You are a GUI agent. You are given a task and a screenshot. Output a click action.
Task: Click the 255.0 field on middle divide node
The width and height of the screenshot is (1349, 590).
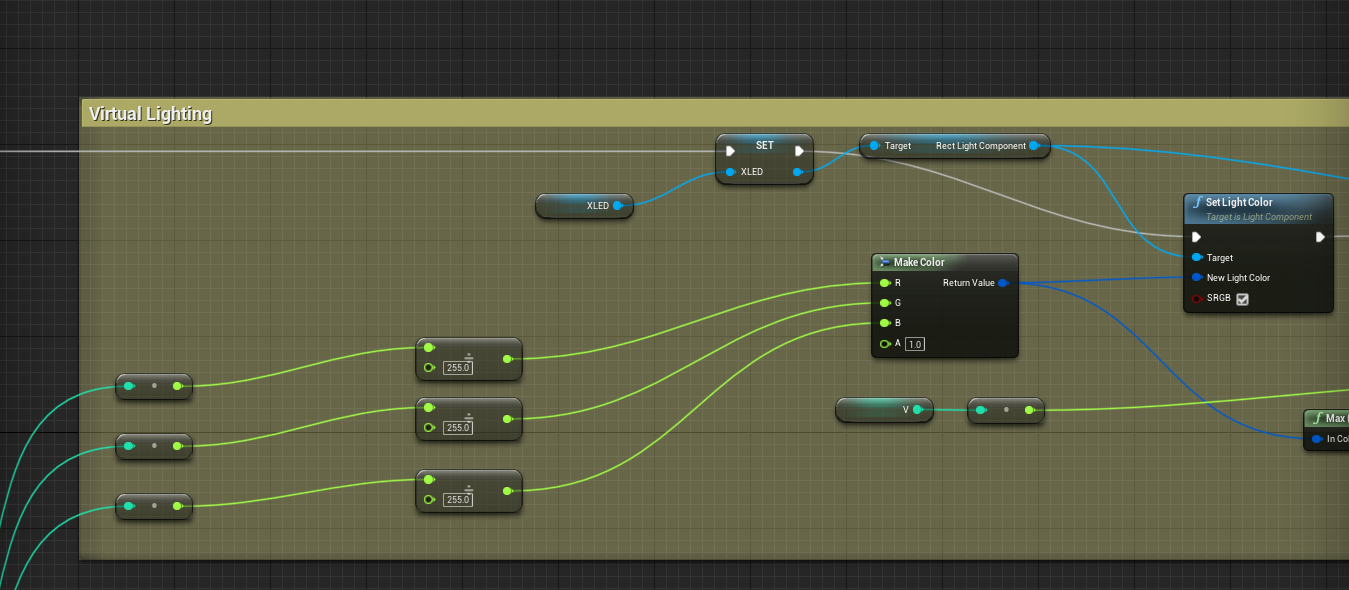point(458,428)
